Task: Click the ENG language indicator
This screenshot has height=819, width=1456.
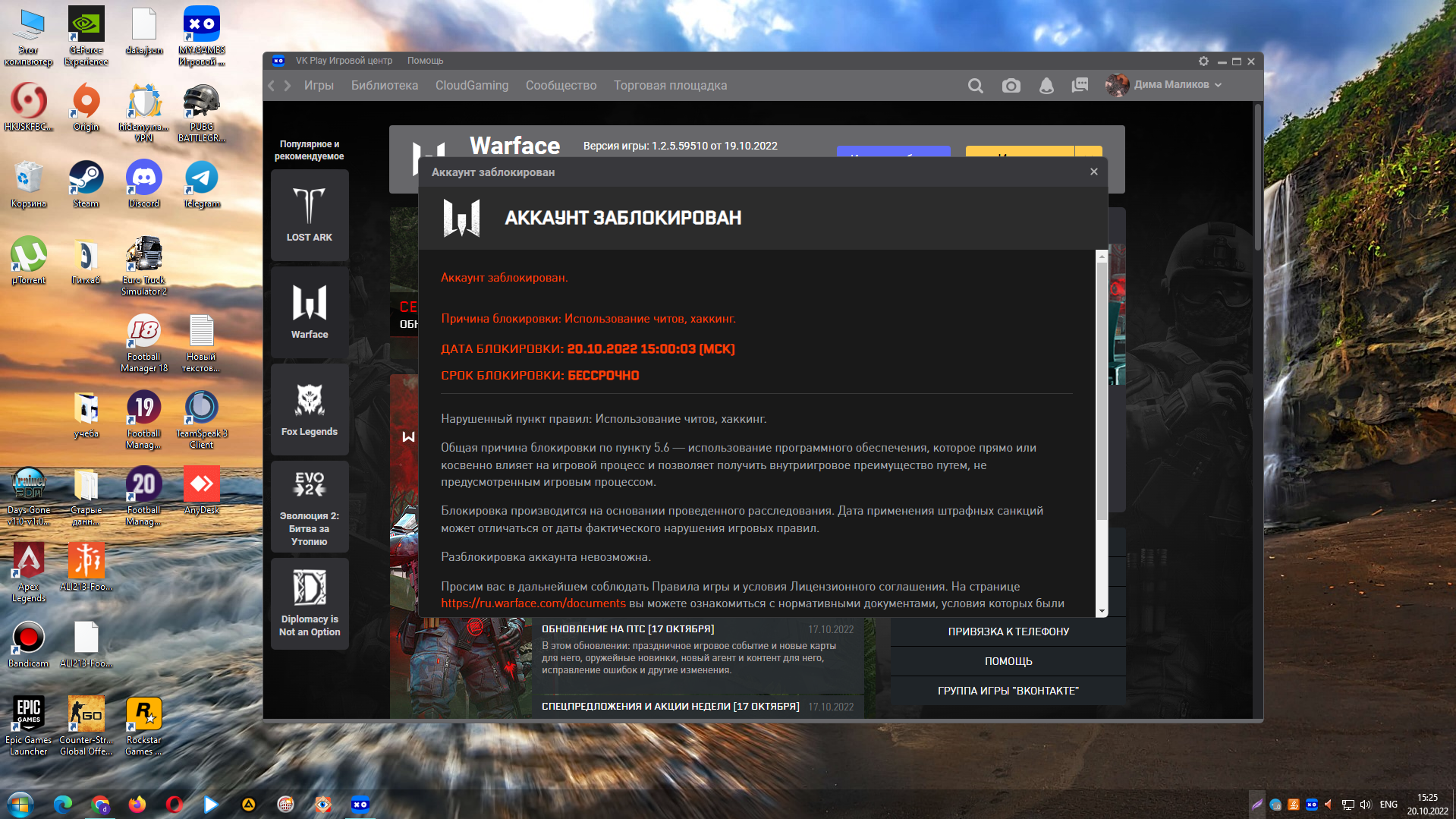Action: click(x=1388, y=805)
